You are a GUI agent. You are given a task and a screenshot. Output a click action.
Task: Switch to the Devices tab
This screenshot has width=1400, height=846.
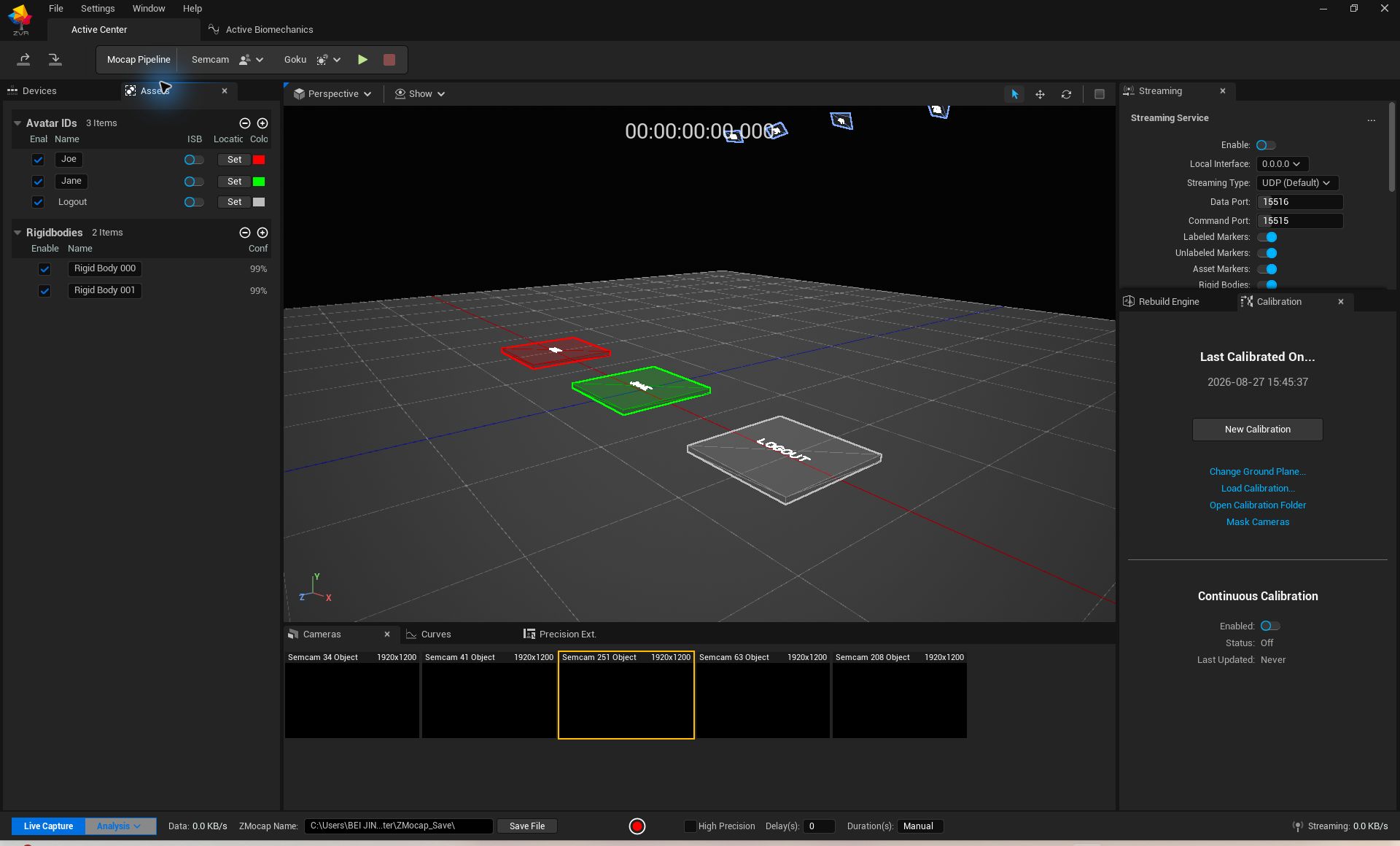[x=32, y=91]
